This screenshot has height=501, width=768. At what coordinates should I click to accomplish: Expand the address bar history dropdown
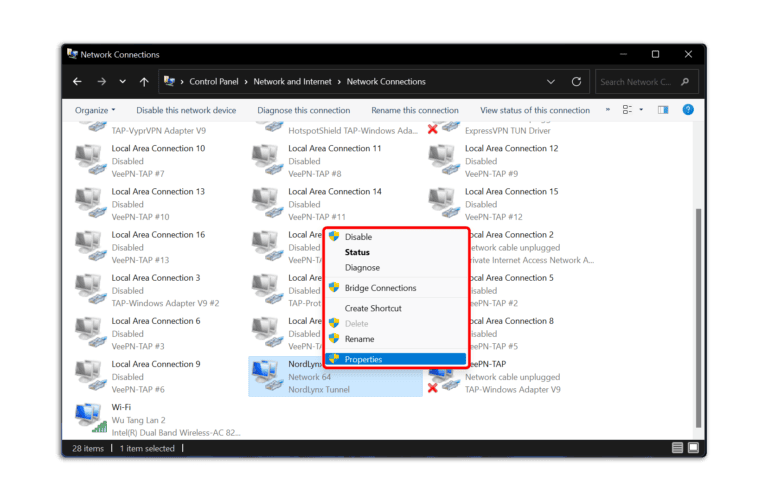(551, 82)
